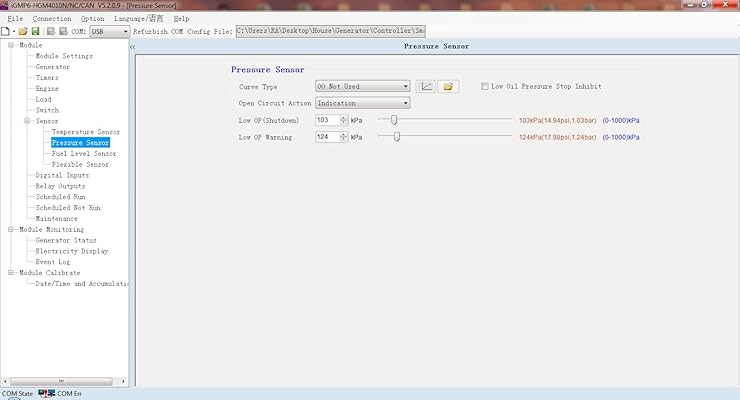Select Scheduled Run in the tree
The height and width of the screenshot is (400, 740).
click(x=60, y=197)
